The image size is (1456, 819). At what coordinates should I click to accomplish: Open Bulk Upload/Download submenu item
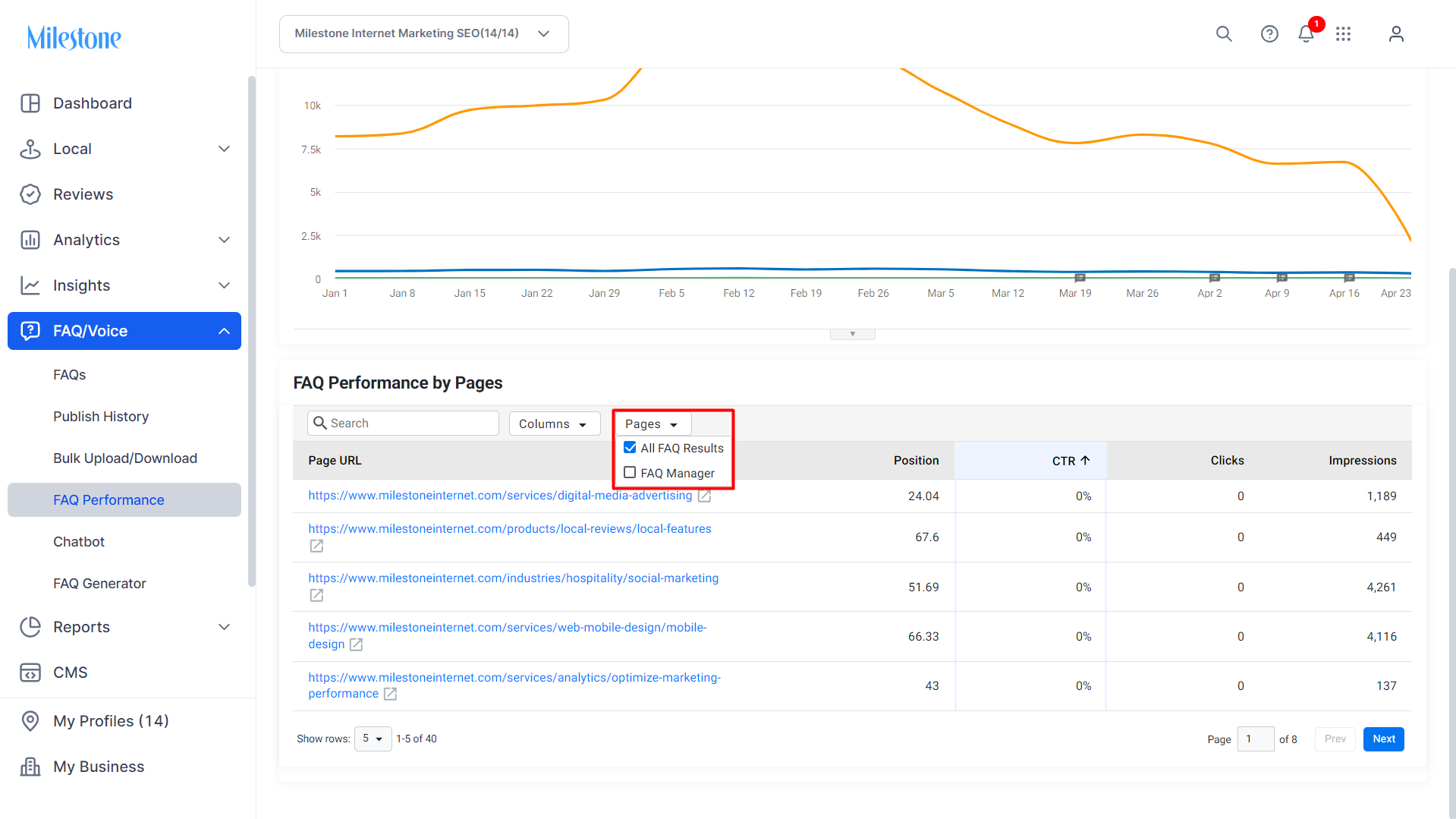[125, 458]
